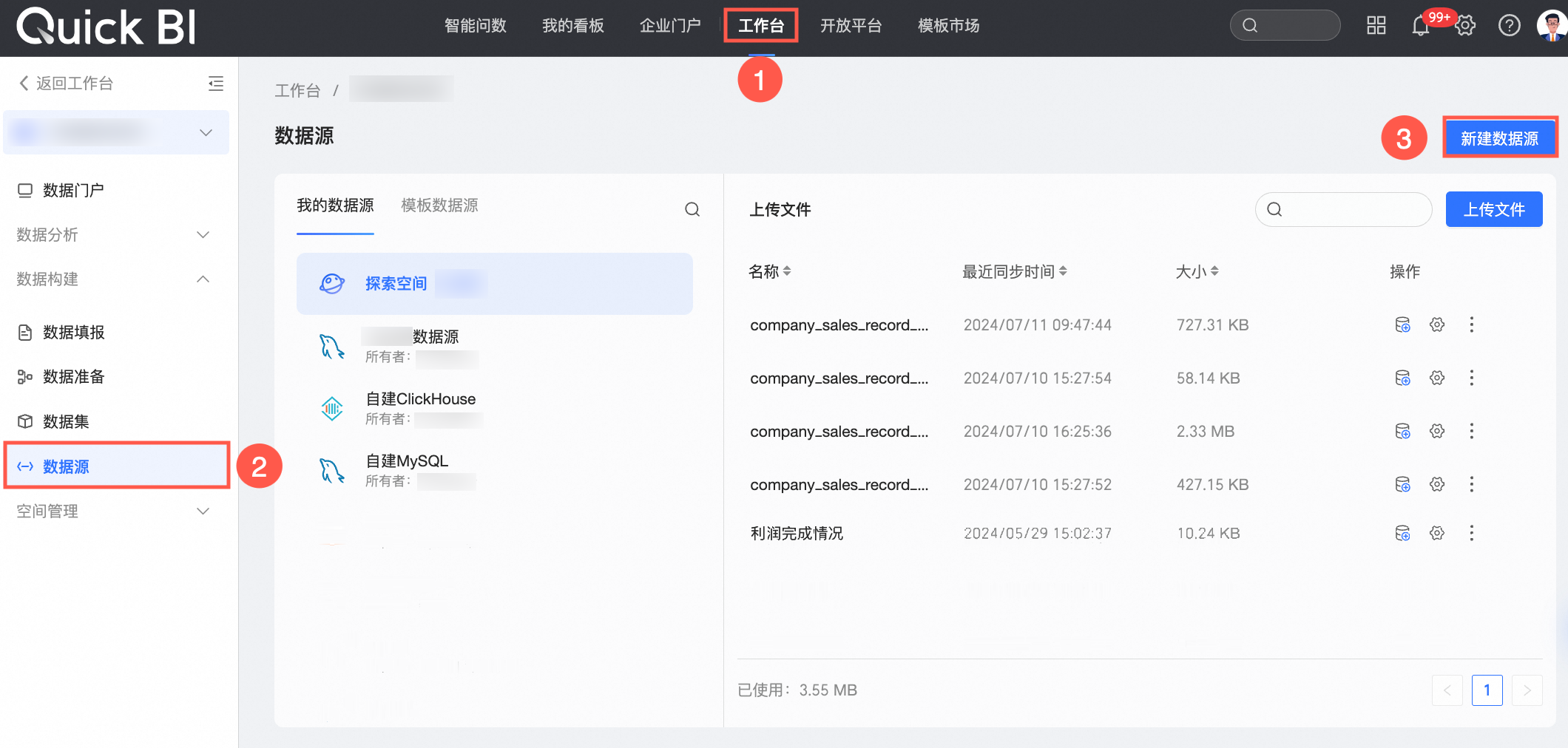Screen dimensions: 1568x748
Task: Click Quick BI logo
Action: click(107, 27)
